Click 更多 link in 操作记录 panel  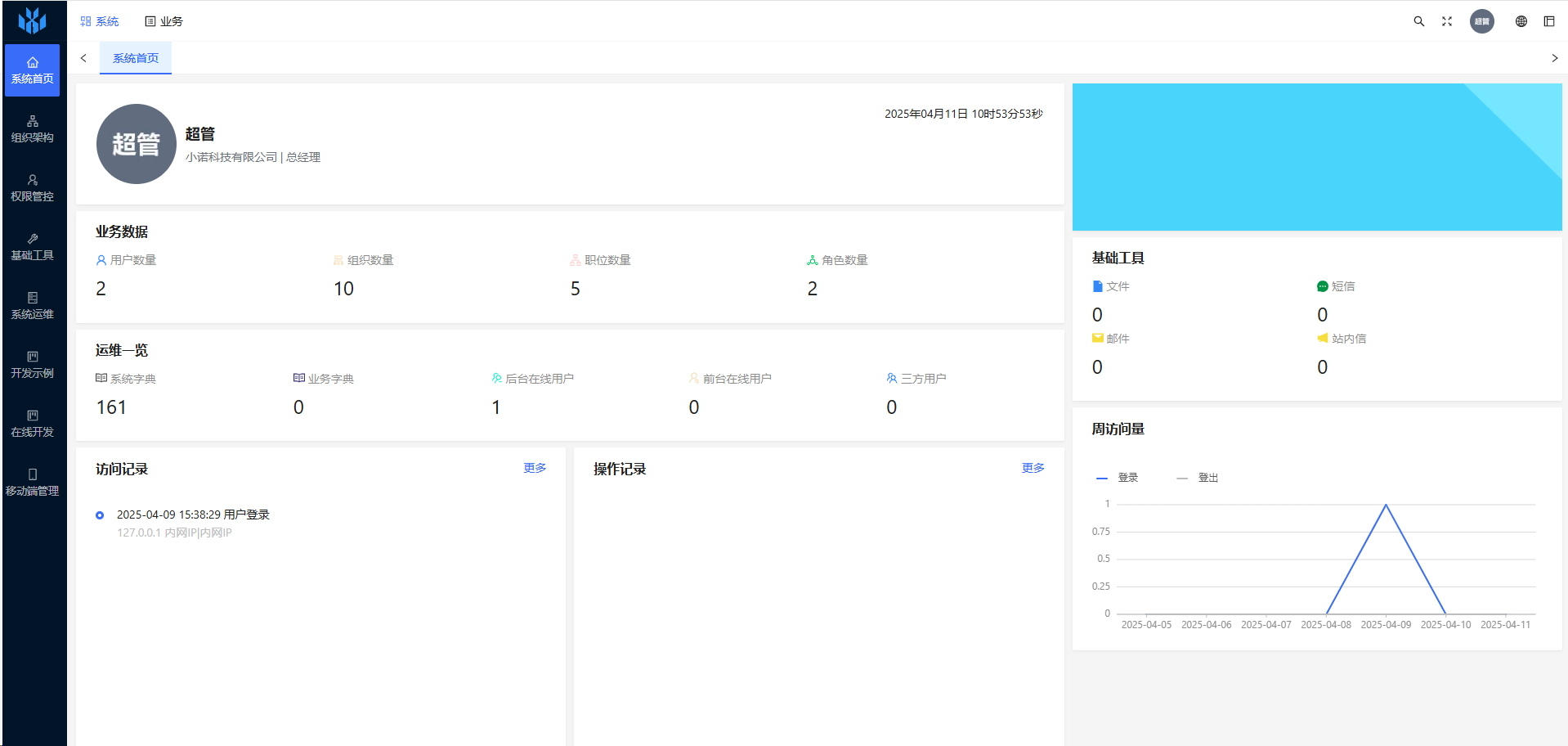(1033, 468)
